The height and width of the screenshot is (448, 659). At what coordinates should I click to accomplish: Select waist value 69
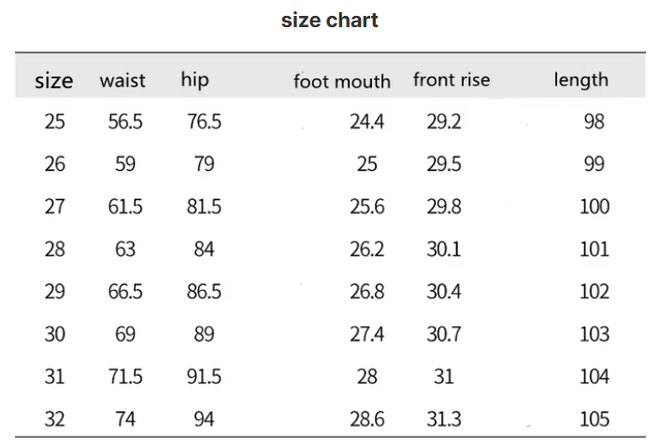coord(125,334)
